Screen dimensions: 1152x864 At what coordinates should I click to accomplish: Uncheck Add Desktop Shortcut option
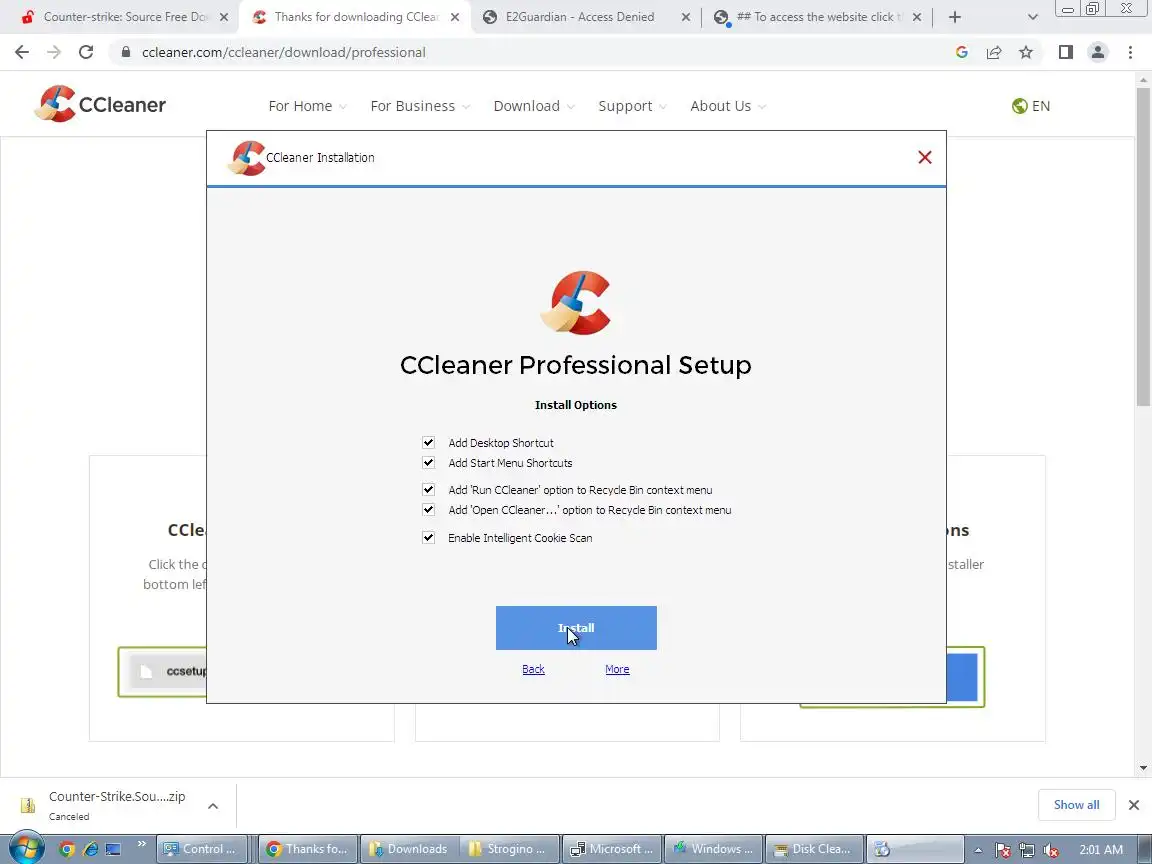pos(428,442)
